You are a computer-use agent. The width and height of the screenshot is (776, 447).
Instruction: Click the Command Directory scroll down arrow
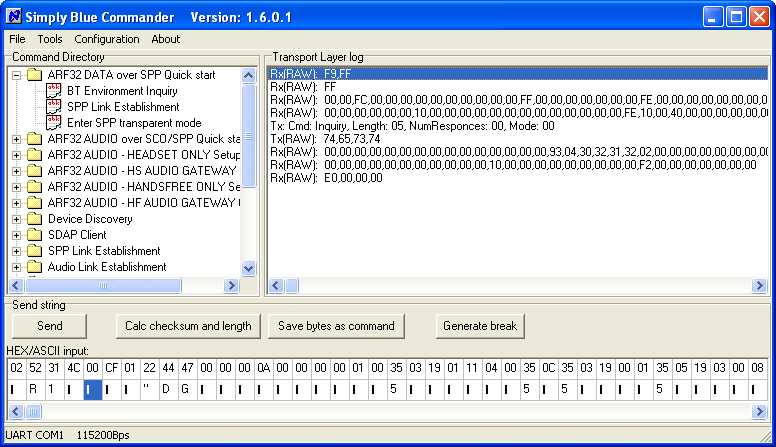(x=248, y=268)
